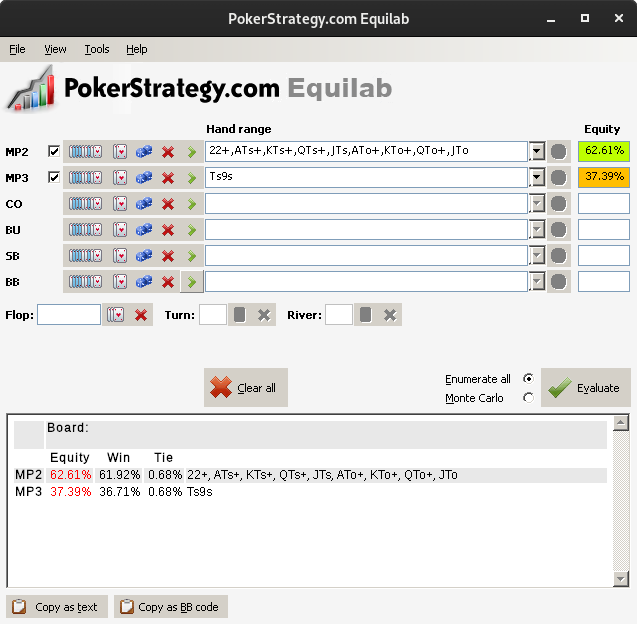Viewport: 637px width, 624px height.
Task: Clear the river card with X icon
Action: (390, 315)
